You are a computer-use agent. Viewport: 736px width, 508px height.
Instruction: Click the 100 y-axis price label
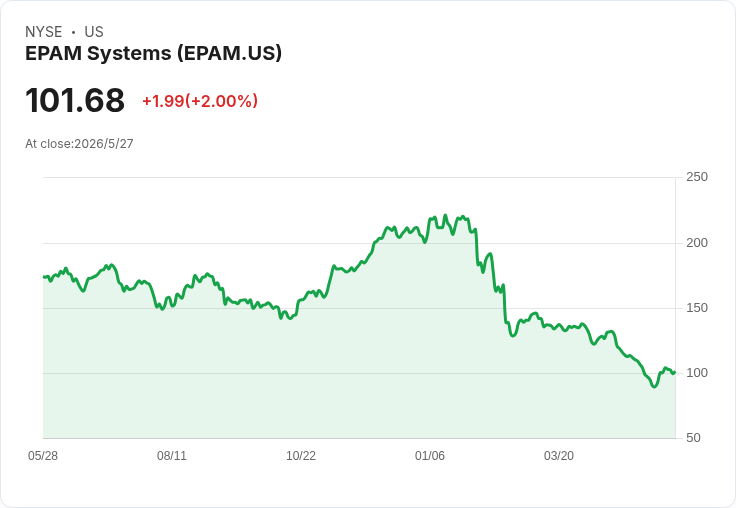coord(697,373)
